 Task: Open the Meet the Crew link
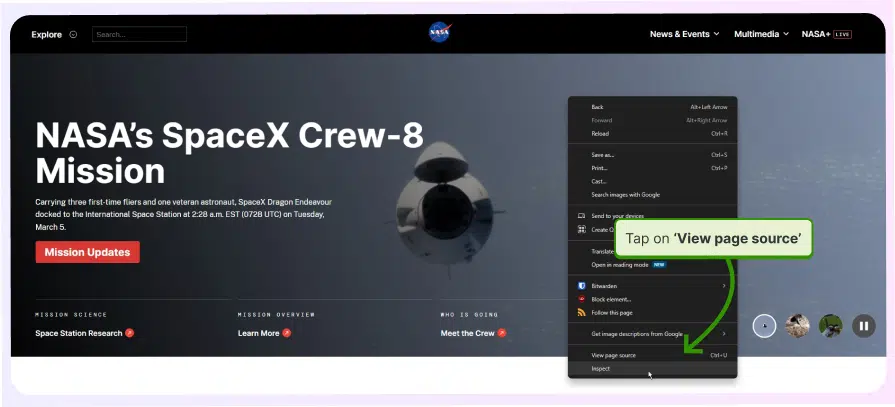point(467,333)
